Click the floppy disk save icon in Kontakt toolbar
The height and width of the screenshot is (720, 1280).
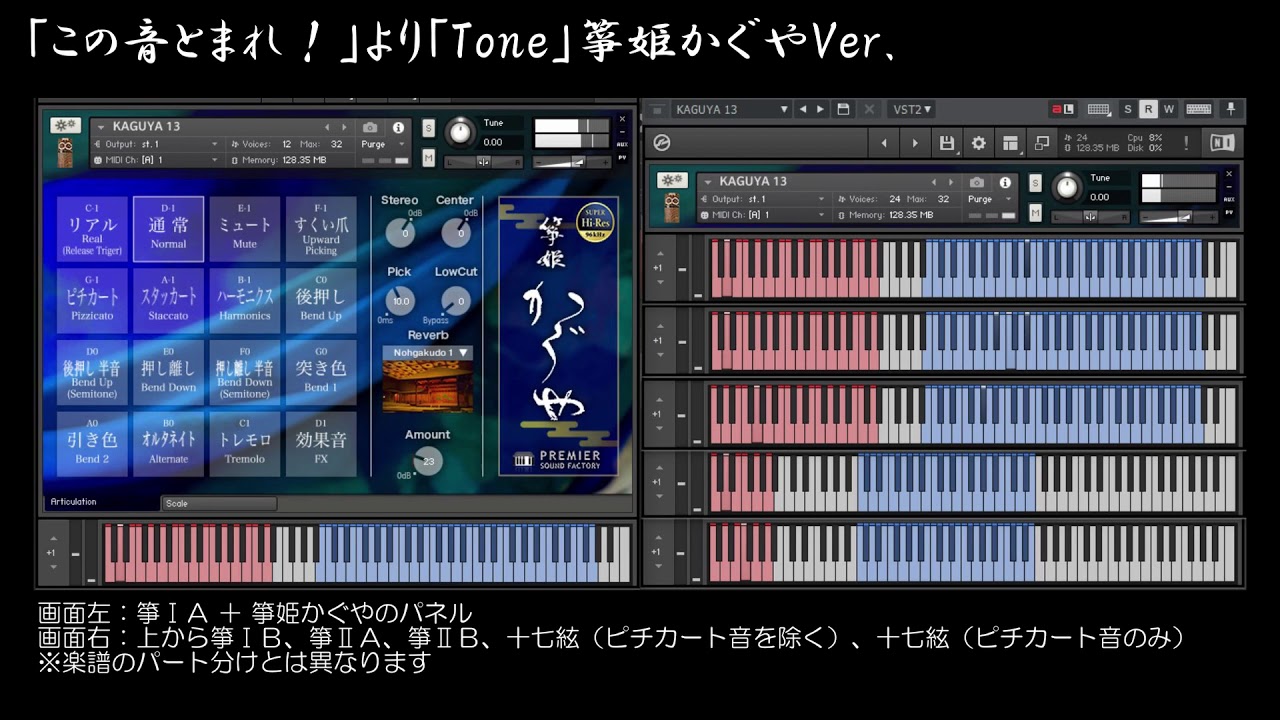tap(947, 143)
